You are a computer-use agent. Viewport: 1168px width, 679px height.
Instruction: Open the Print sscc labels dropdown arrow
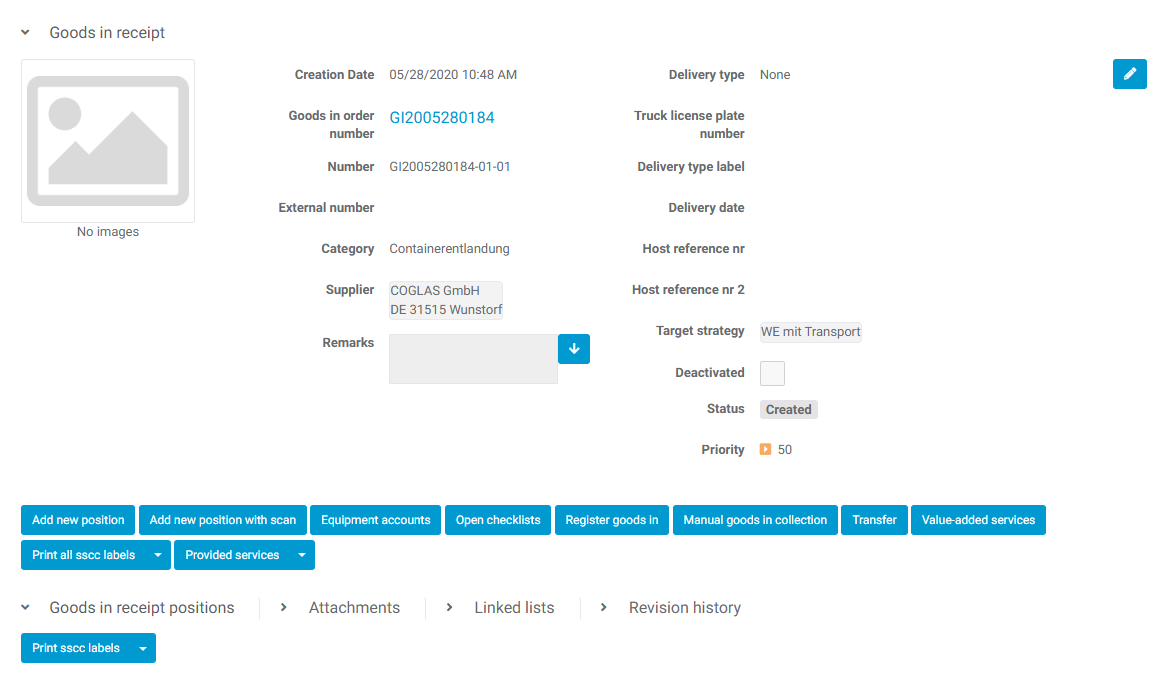143,648
